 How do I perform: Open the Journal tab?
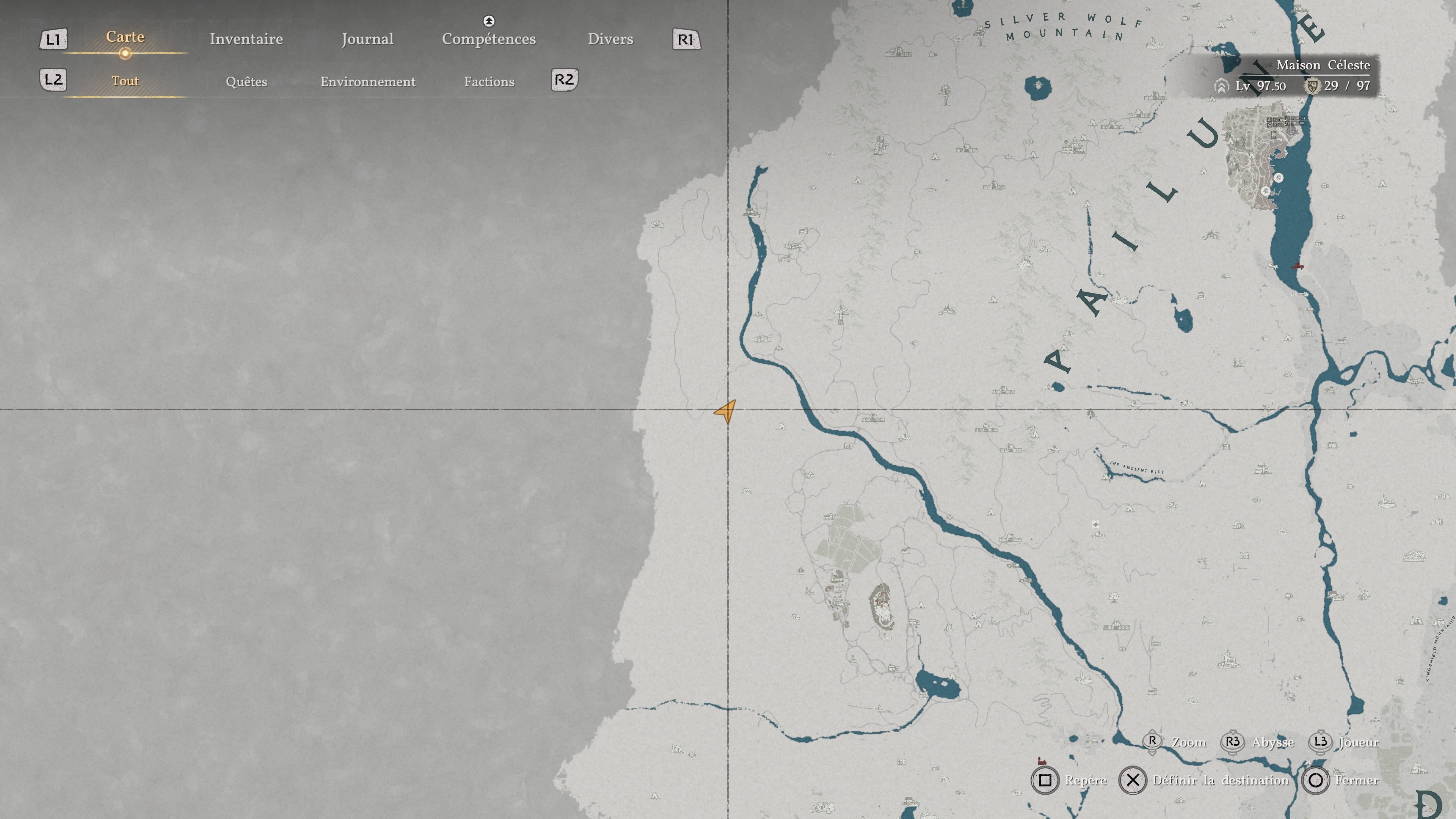[x=367, y=39]
